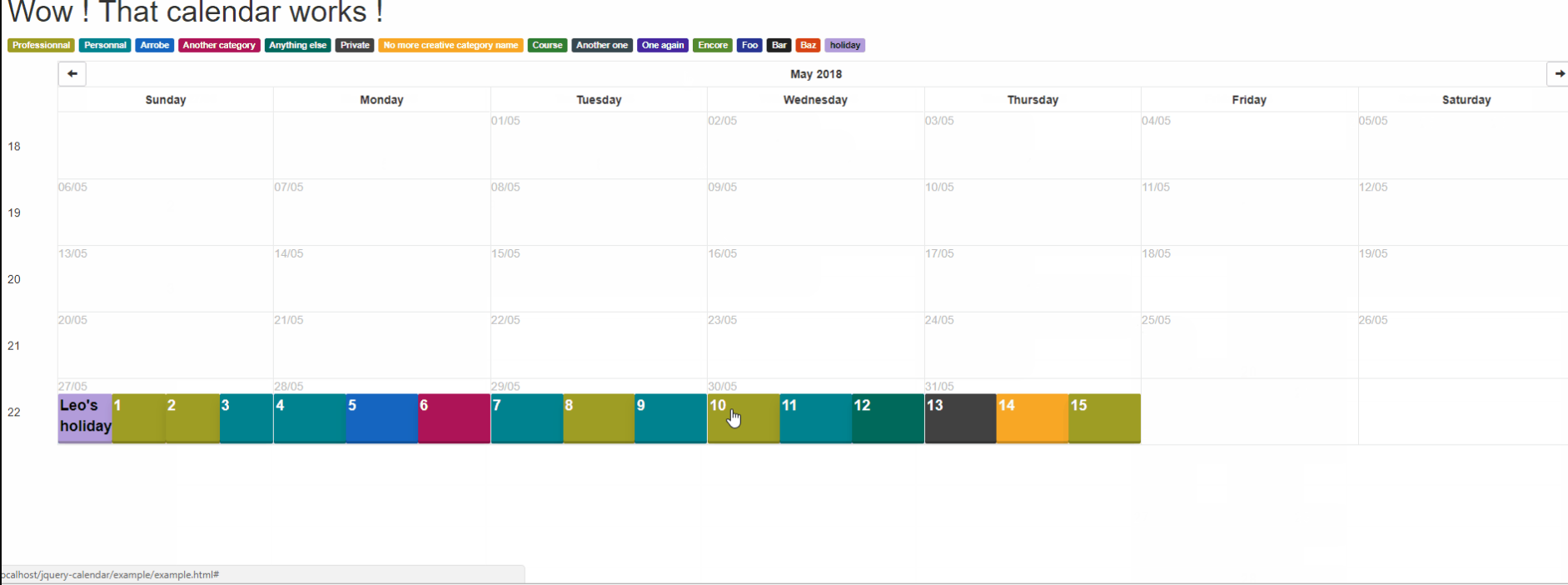Select the Foo category tag
This screenshot has width=1568, height=585.
tap(749, 46)
